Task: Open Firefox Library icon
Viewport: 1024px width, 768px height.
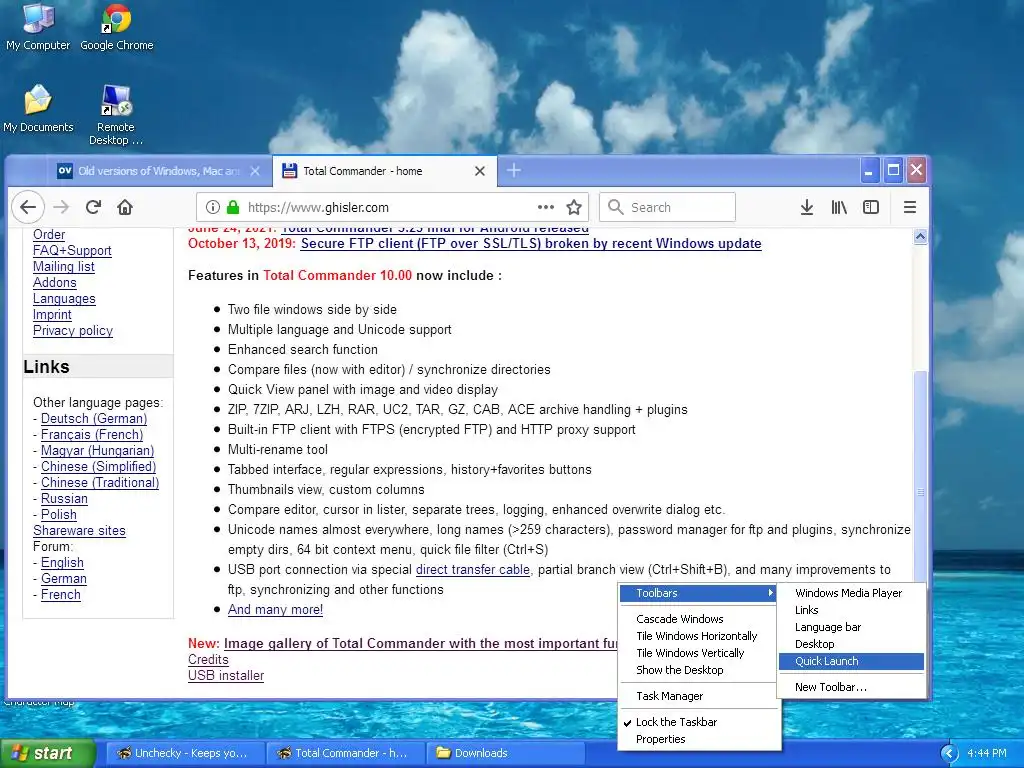Action: 839,207
